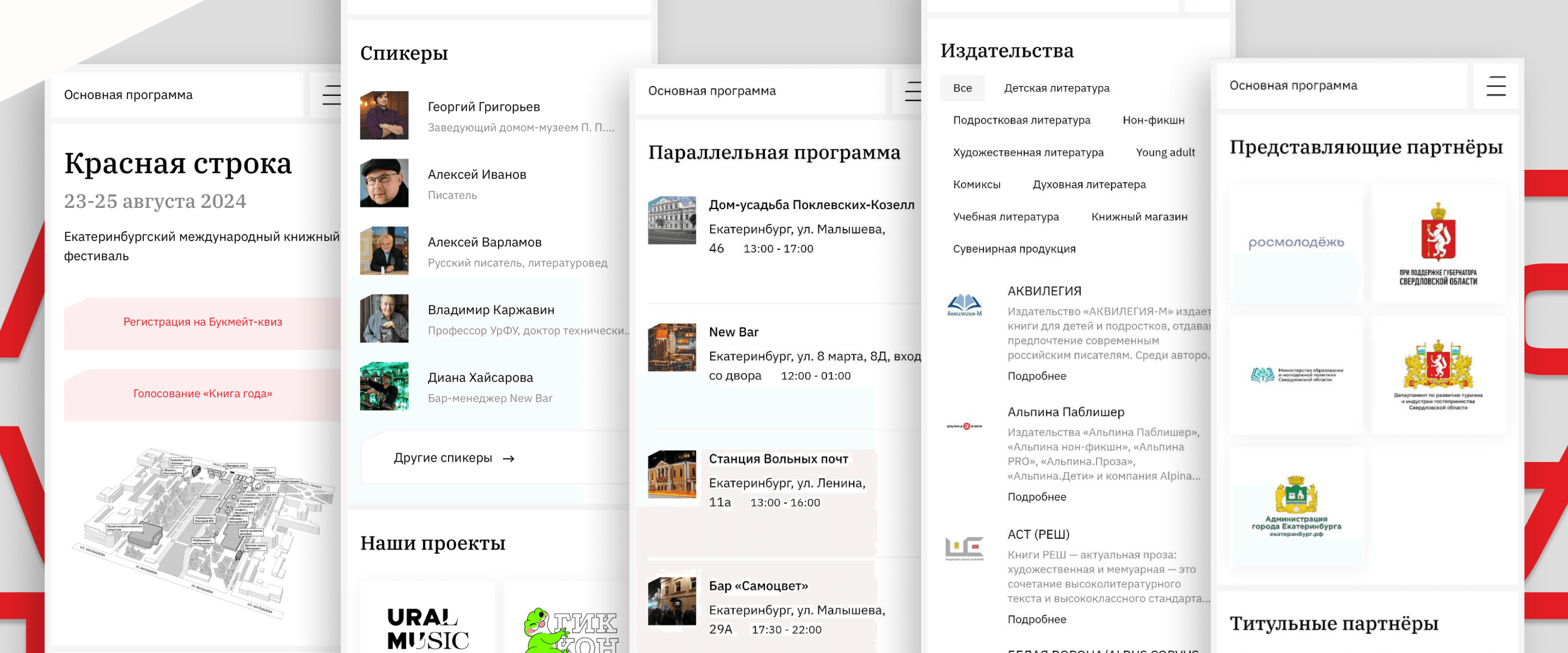Expand Подробнее under АКВИЛЕГИЯ description
This screenshot has width=1568, height=653.
pyautogui.click(x=1036, y=376)
